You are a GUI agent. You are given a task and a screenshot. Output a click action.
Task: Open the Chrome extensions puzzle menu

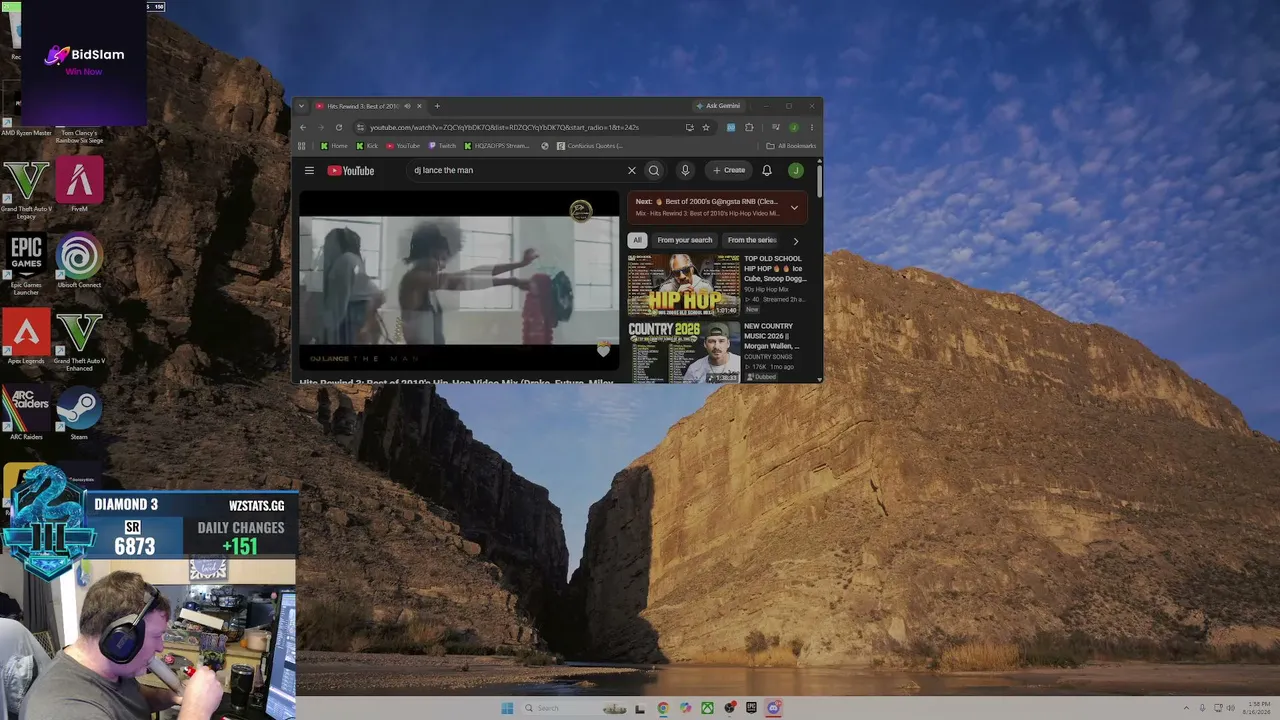tap(749, 127)
